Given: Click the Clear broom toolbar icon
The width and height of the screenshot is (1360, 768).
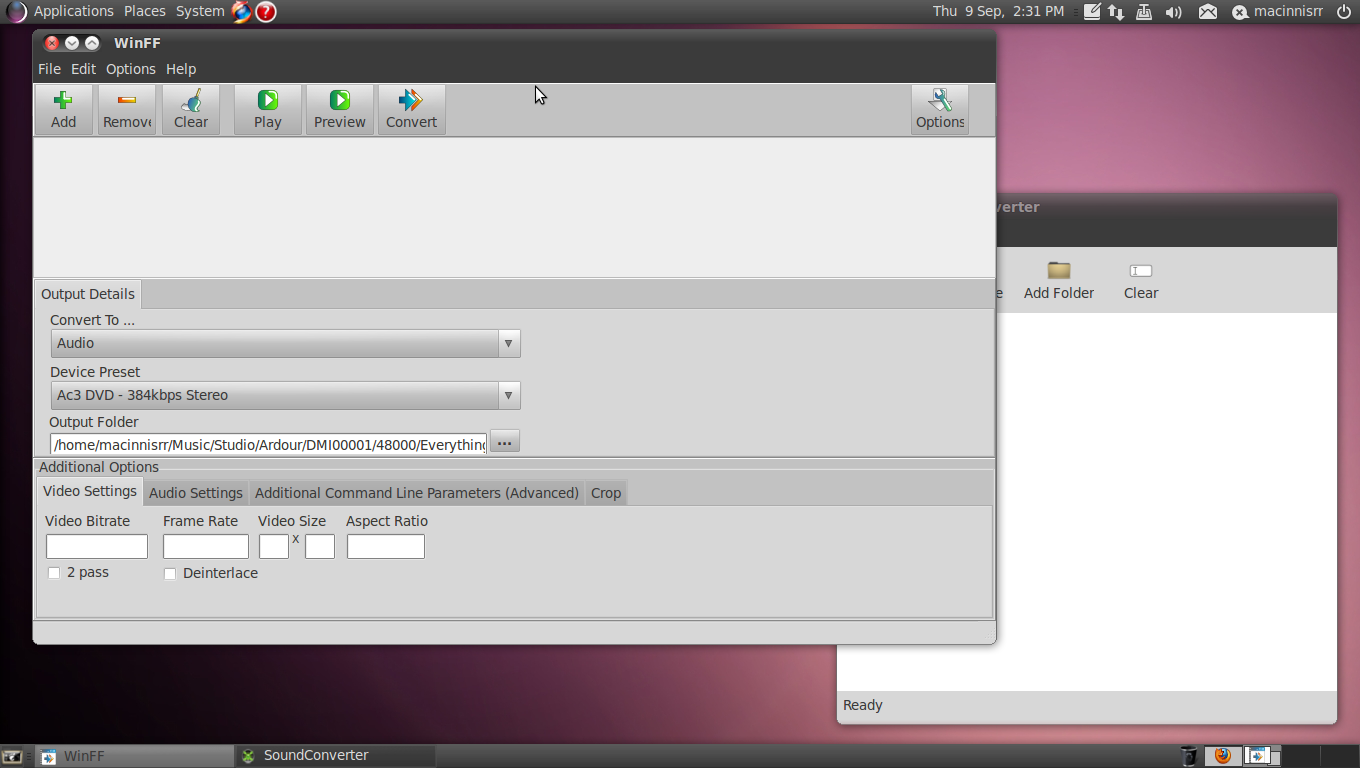Looking at the screenshot, I should (191, 100).
